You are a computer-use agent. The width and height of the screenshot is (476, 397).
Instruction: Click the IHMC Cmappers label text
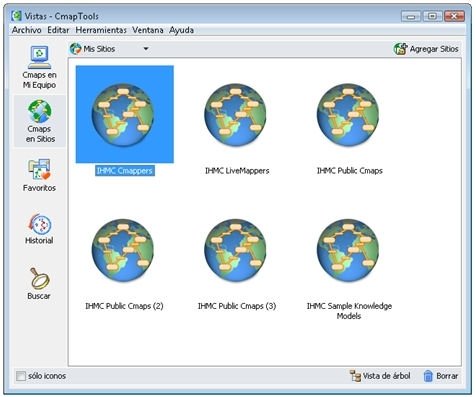pos(125,171)
